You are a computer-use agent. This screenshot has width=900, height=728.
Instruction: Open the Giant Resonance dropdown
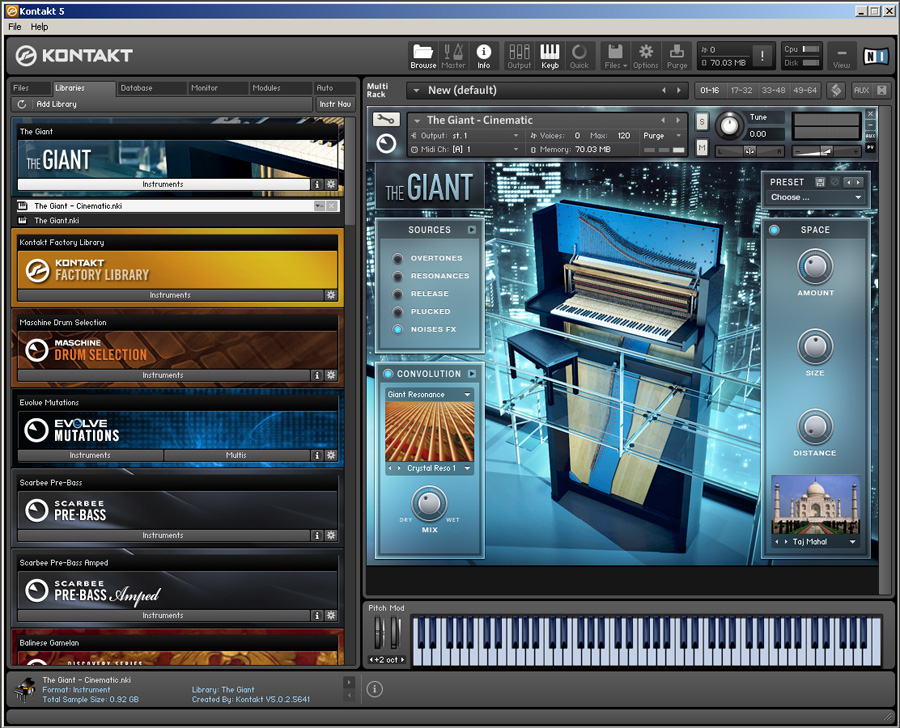(429, 394)
